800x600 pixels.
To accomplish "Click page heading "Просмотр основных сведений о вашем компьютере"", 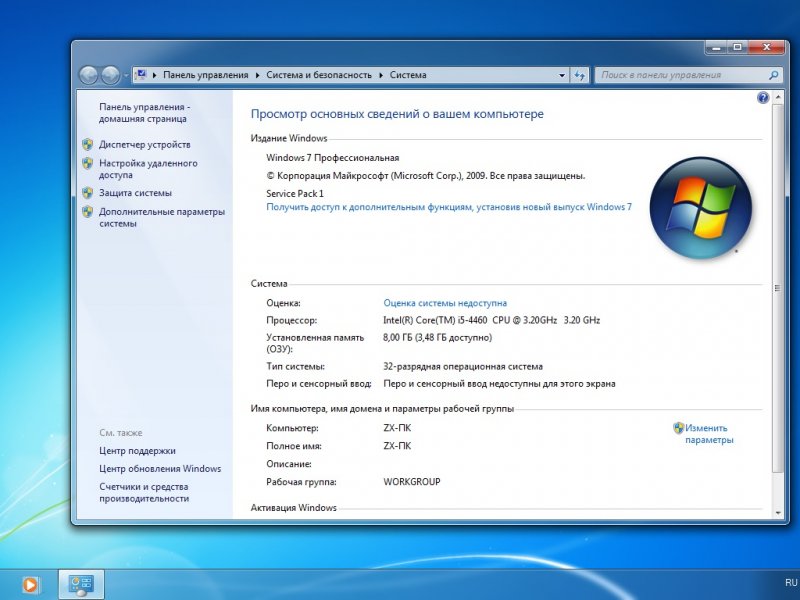I will pos(397,114).
